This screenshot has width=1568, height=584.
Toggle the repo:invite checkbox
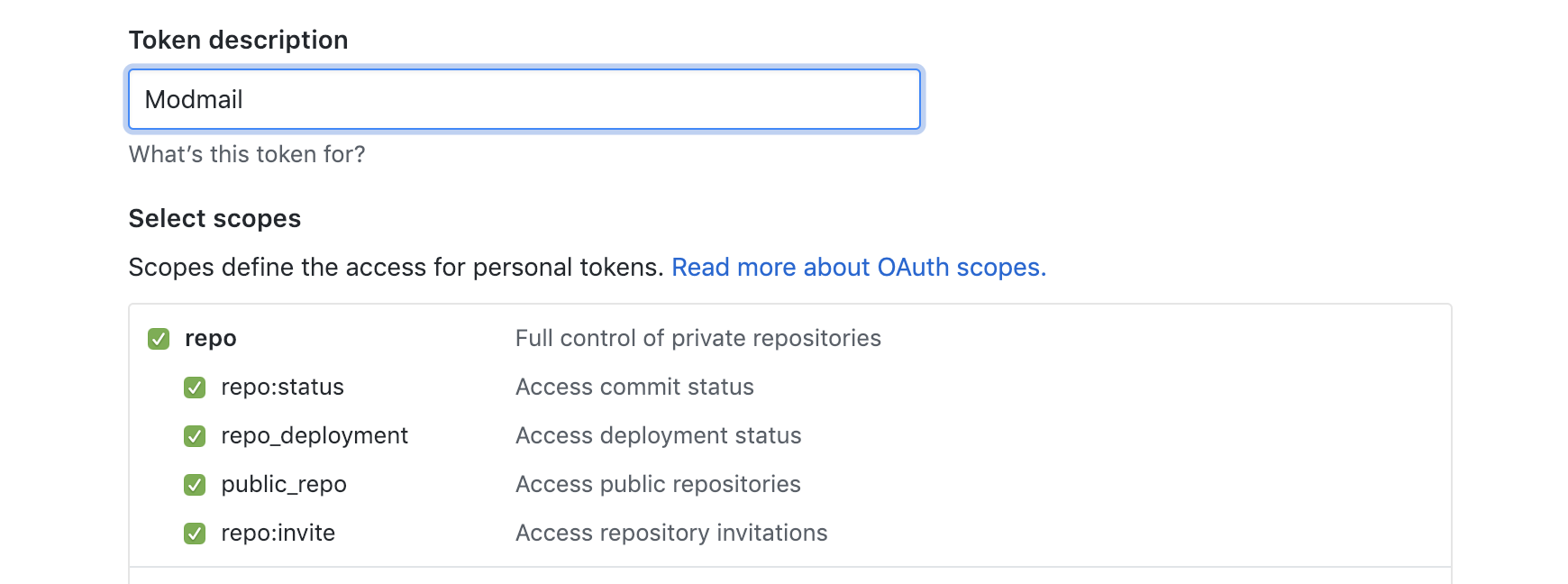point(195,534)
